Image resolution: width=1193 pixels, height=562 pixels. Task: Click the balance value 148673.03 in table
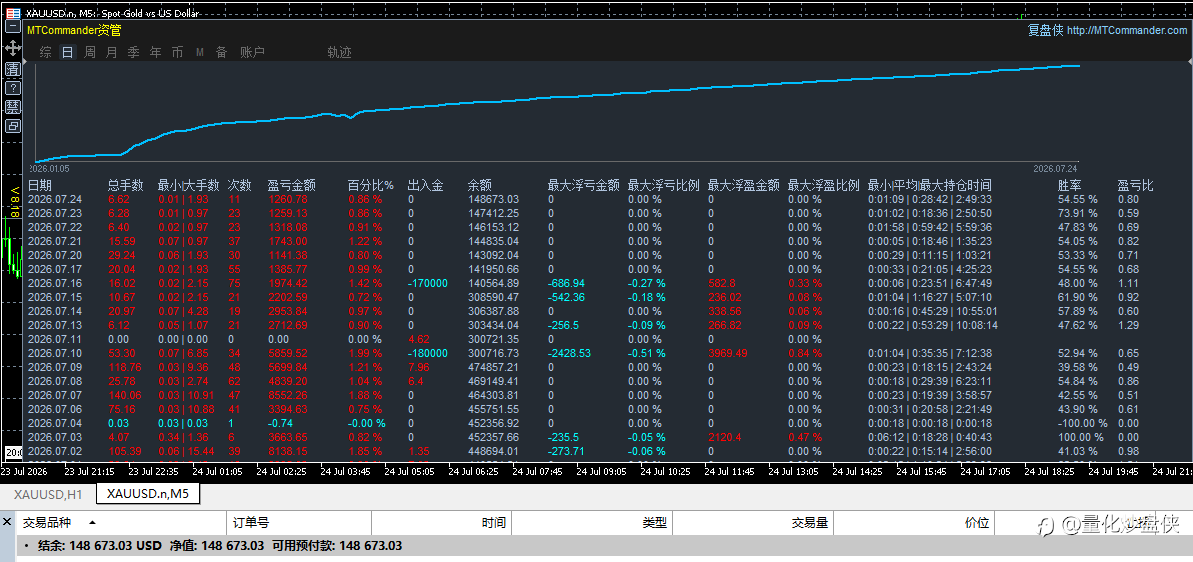tap(493, 199)
